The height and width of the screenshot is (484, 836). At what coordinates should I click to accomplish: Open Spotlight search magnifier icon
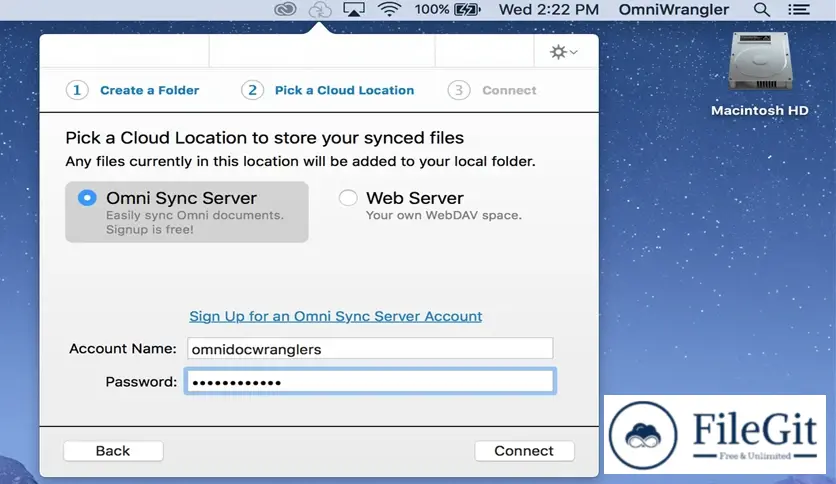point(762,10)
